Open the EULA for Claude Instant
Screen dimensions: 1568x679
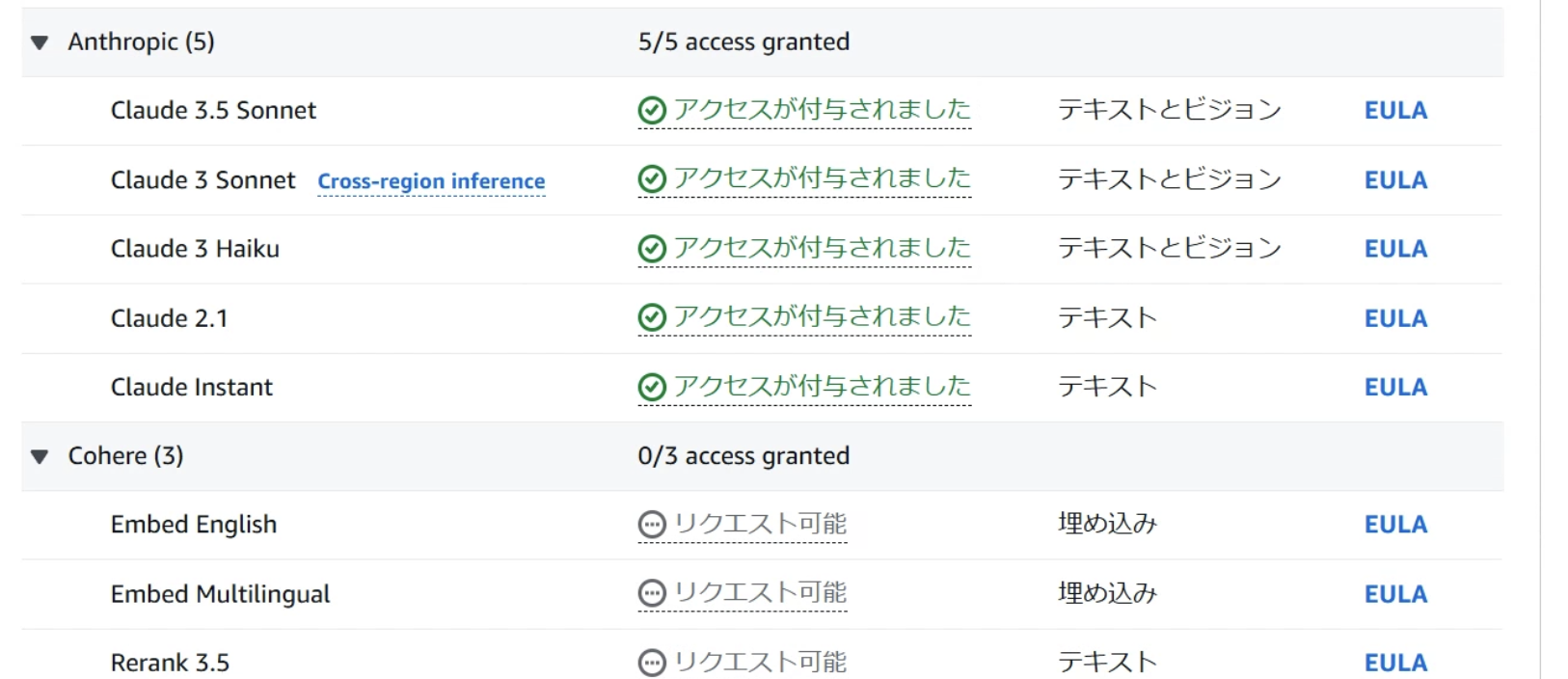click(x=1395, y=387)
